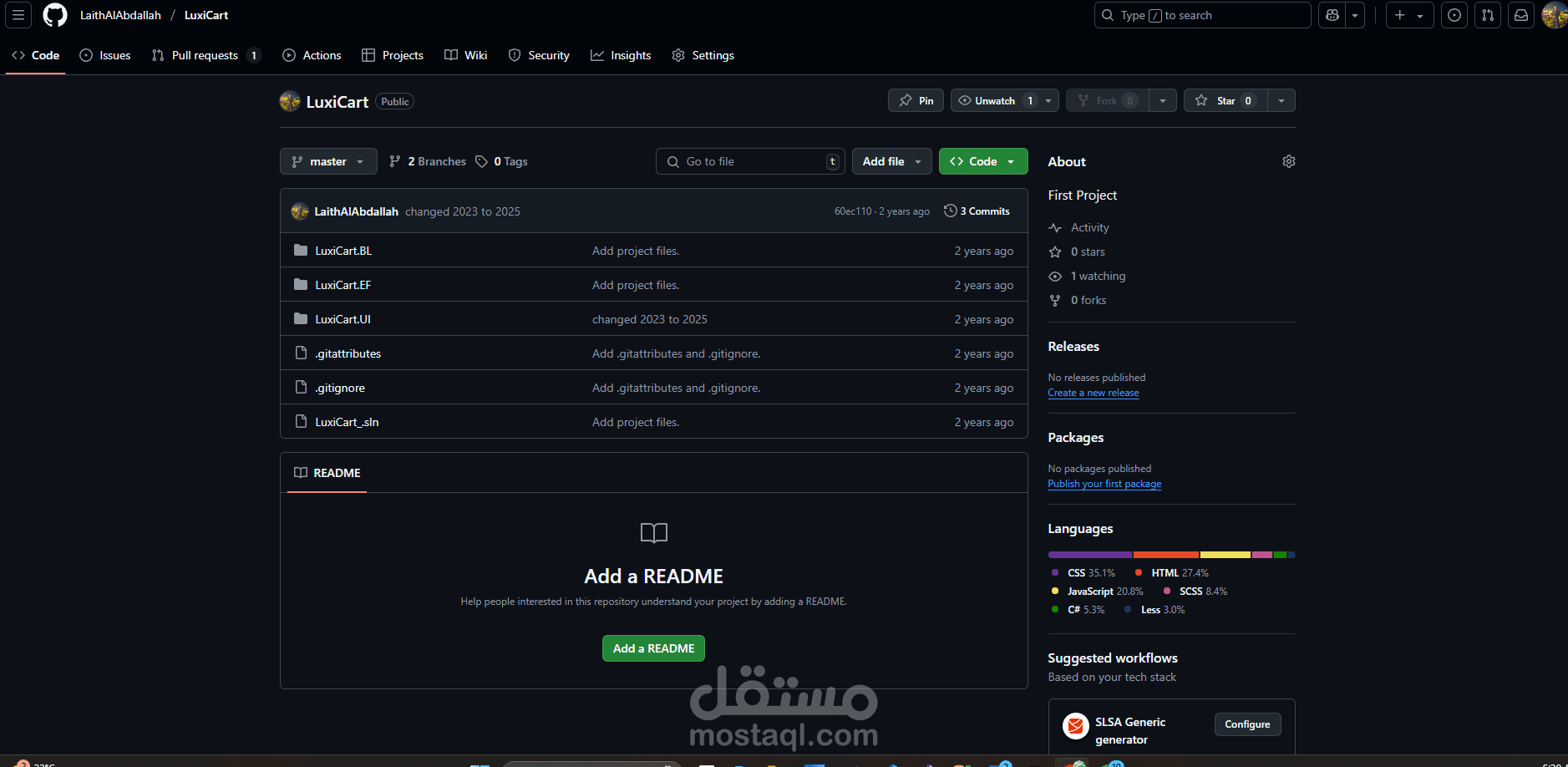Click the file icon beside LuxiCart_.sln

pyautogui.click(x=301, y=422)
